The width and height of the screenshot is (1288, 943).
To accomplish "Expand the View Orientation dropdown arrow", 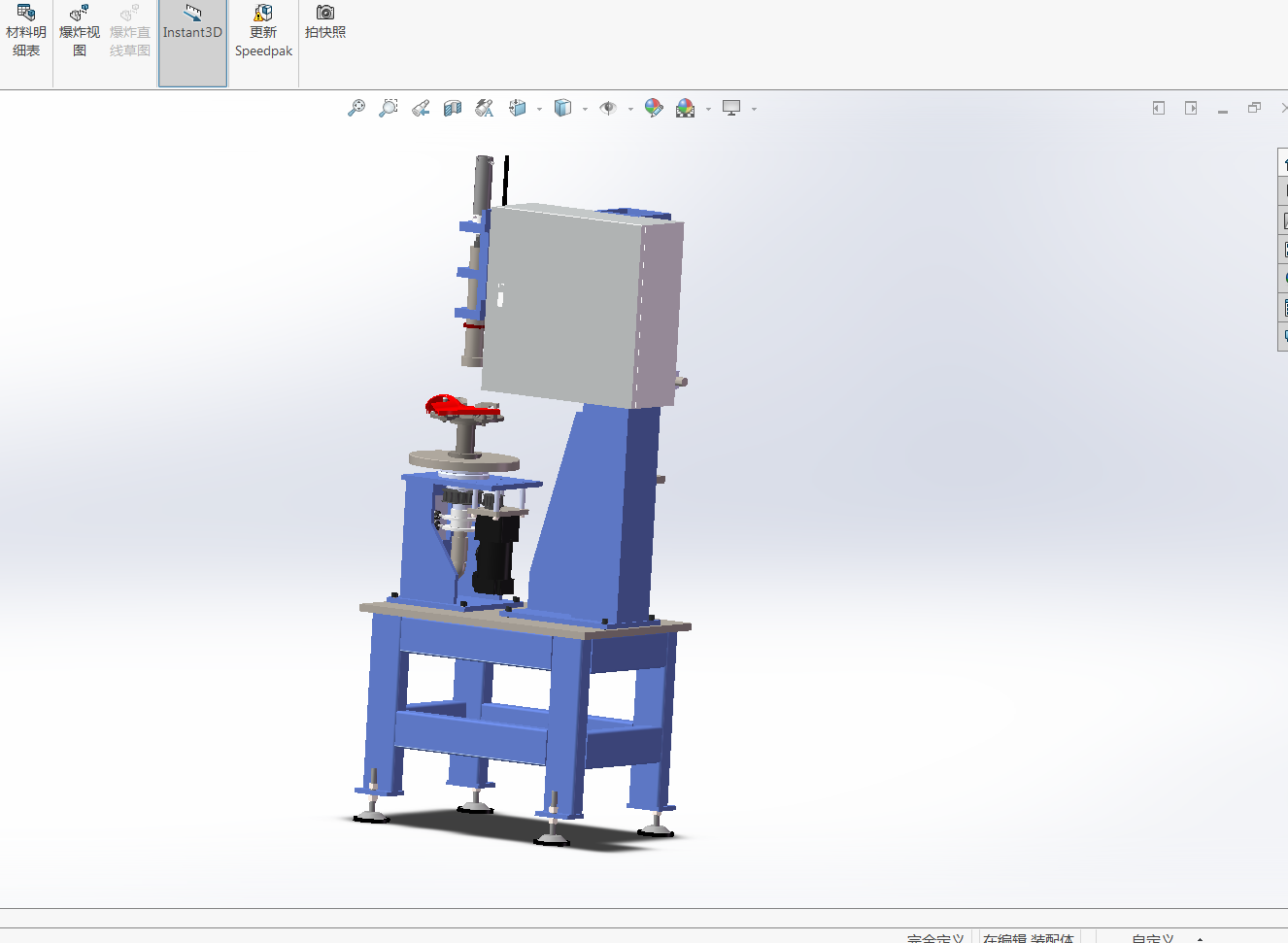I will click(539, 109).
